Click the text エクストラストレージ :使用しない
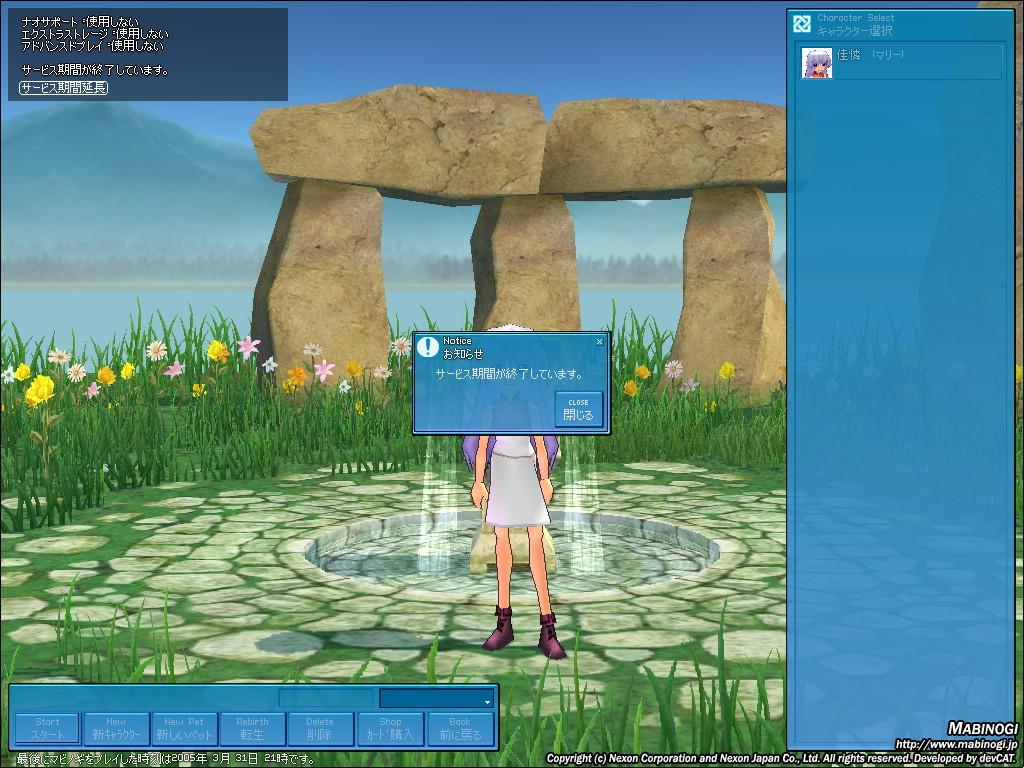Screen dimensions: 1024x768 pos(95,34)
